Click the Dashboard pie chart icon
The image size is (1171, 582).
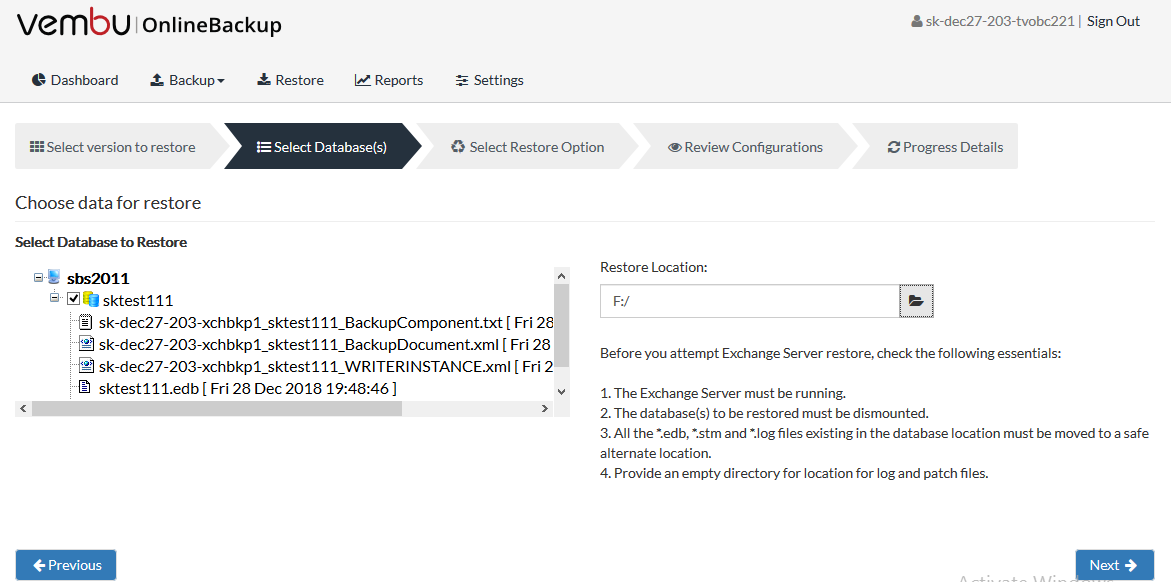39,80
